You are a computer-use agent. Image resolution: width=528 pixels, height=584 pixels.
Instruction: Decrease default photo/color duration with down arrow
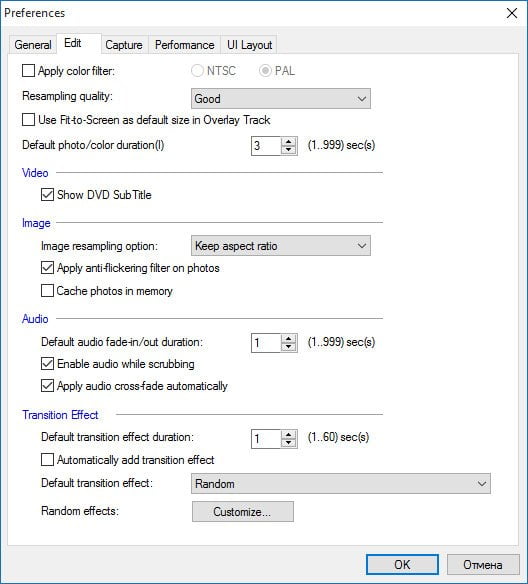[289, 150]
